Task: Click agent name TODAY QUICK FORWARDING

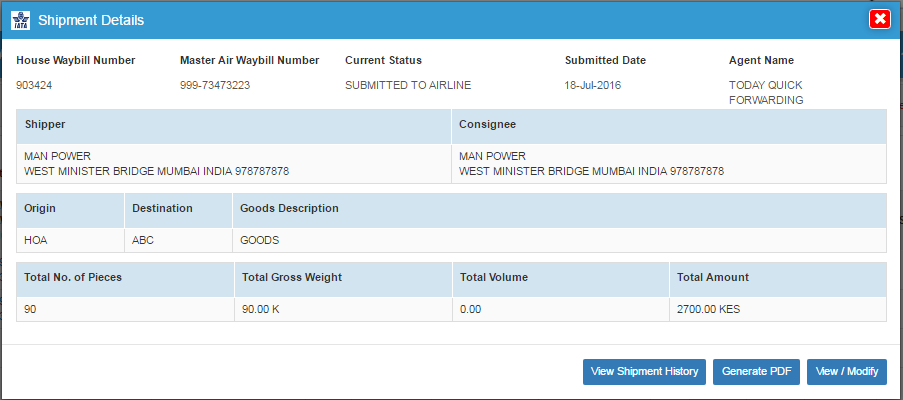Action: coord(766,93)
